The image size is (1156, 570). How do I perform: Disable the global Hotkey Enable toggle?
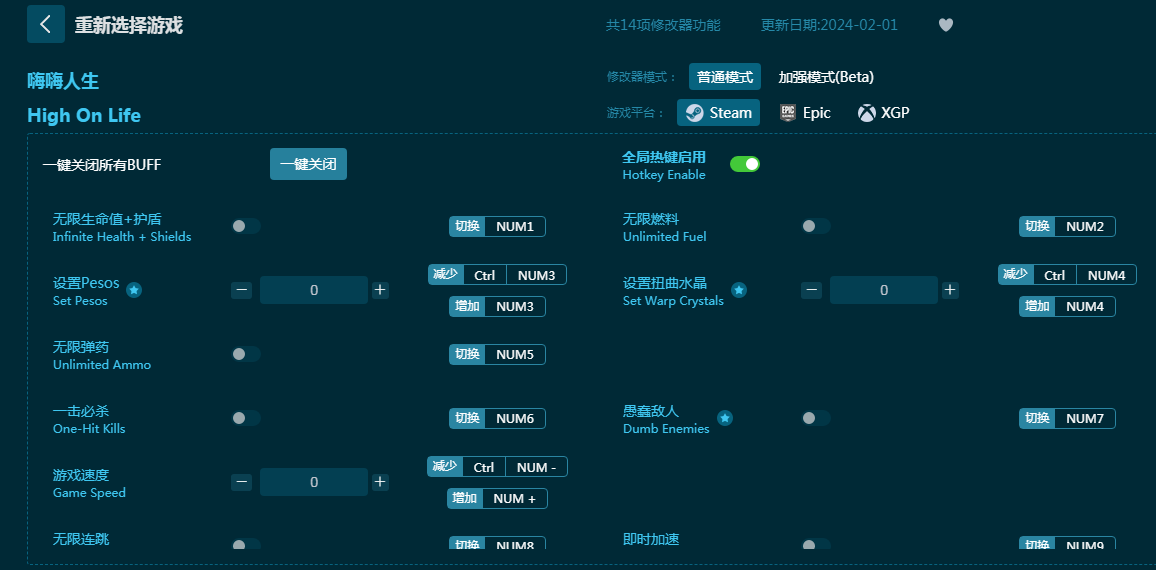(744, 164)
